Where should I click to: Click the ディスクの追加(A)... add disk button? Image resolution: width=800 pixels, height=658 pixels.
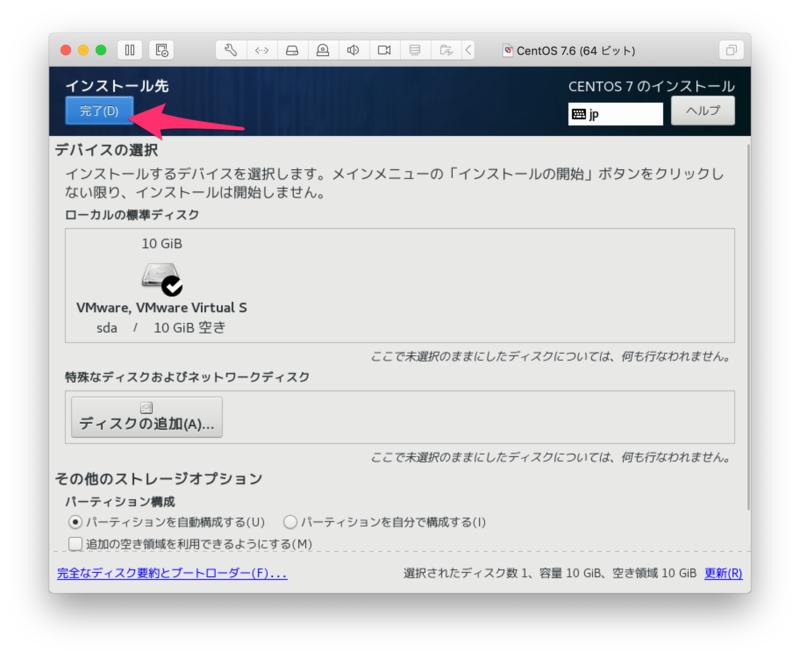pos(147,417)
